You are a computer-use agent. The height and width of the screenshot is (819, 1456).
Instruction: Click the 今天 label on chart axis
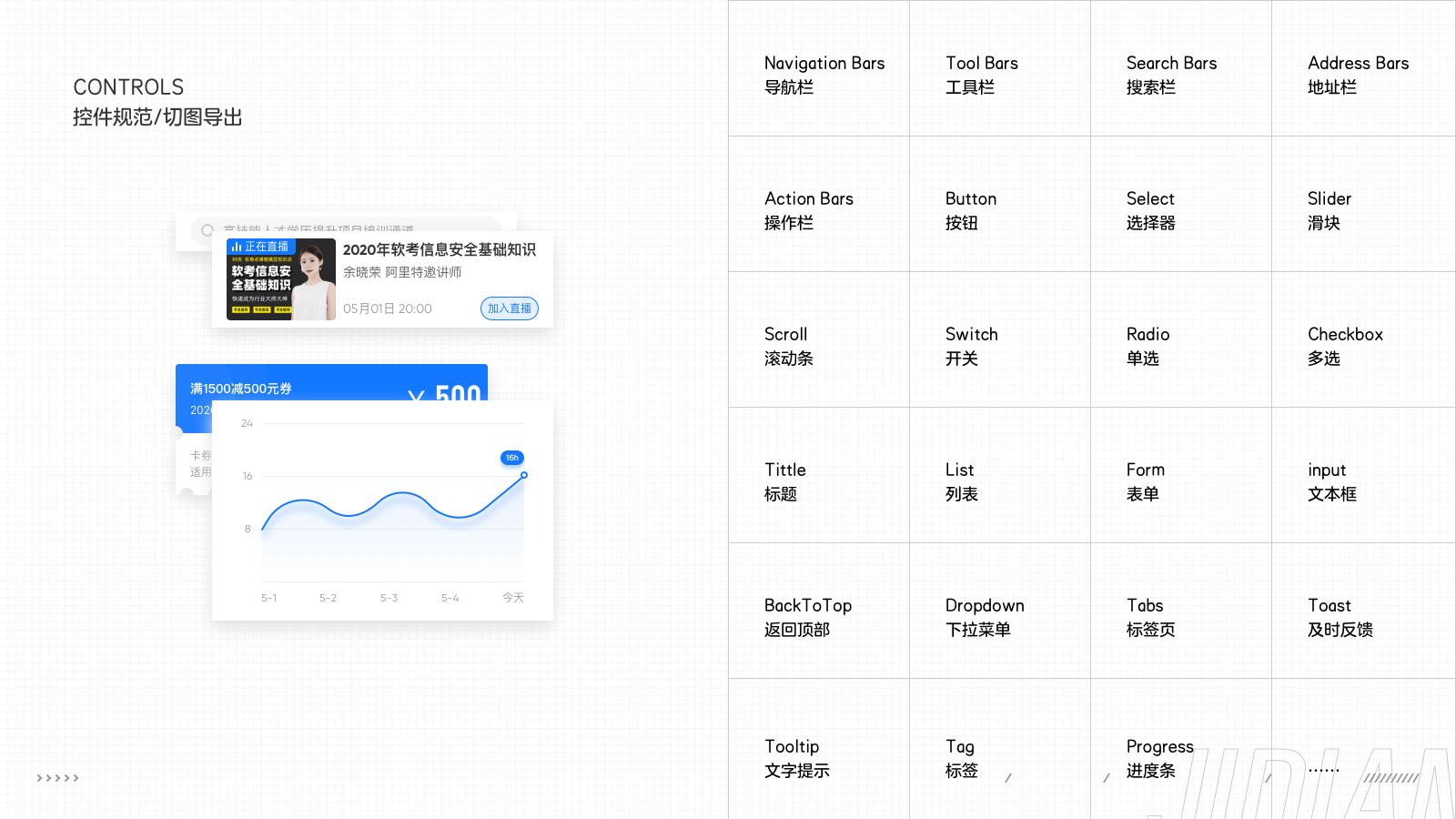point(513,598)
